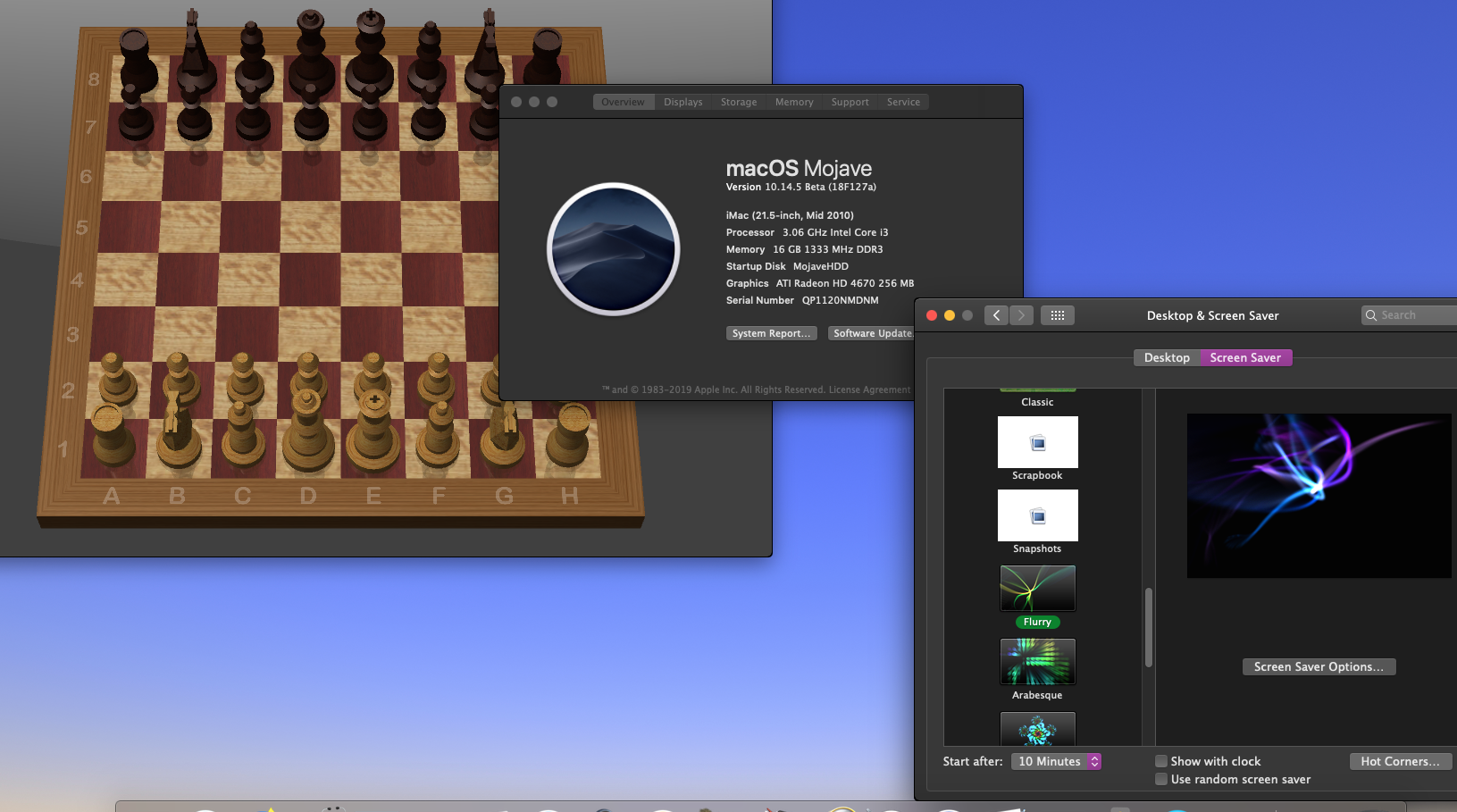Viewport: 1457px width, 812px height.
Task: Click the graphics value "ATI Radeon HD 4670 256 MB"
Action: pos(845,283)
